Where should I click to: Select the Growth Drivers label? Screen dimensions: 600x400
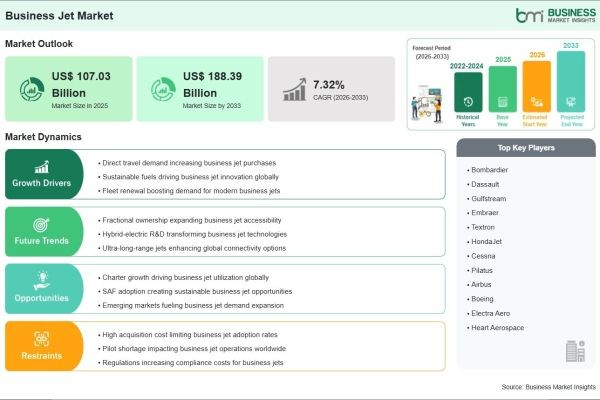click(41, 183)
